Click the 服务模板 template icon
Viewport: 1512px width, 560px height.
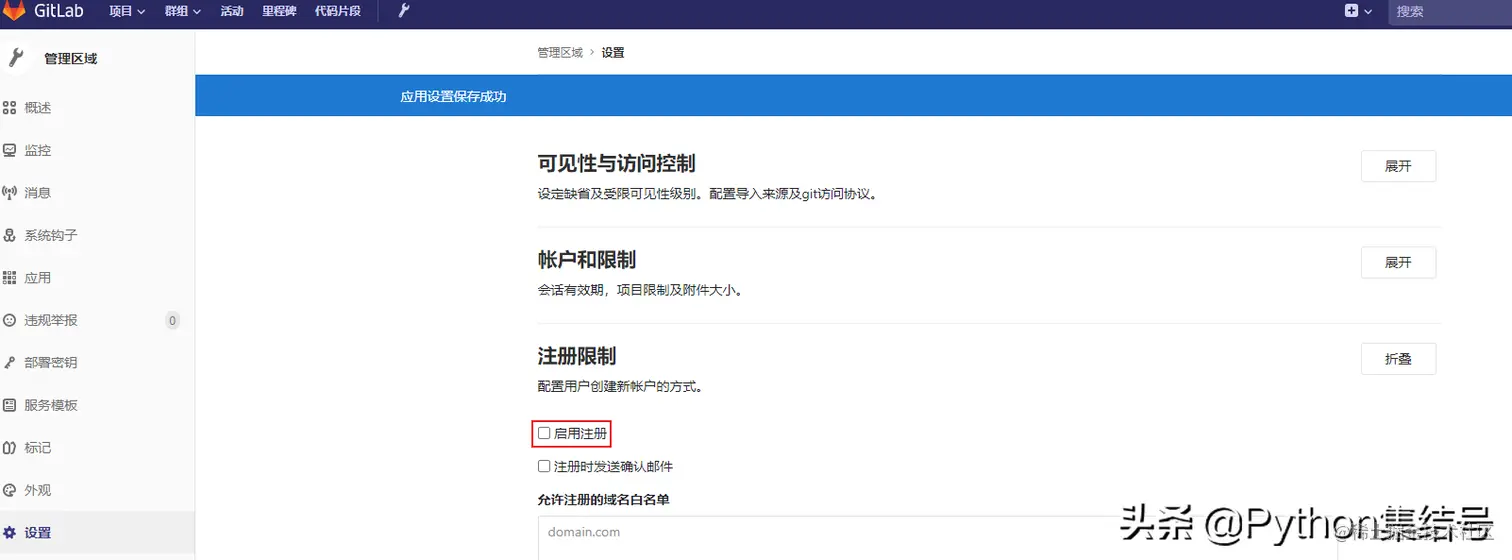coord(10,405)
